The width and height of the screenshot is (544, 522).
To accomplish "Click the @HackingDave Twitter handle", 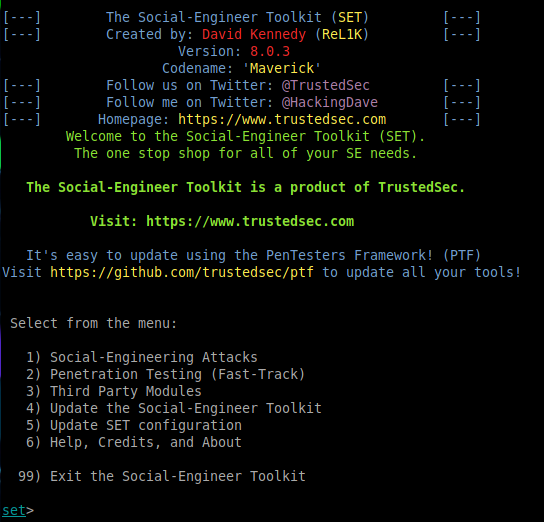I will tap(330, 103).
